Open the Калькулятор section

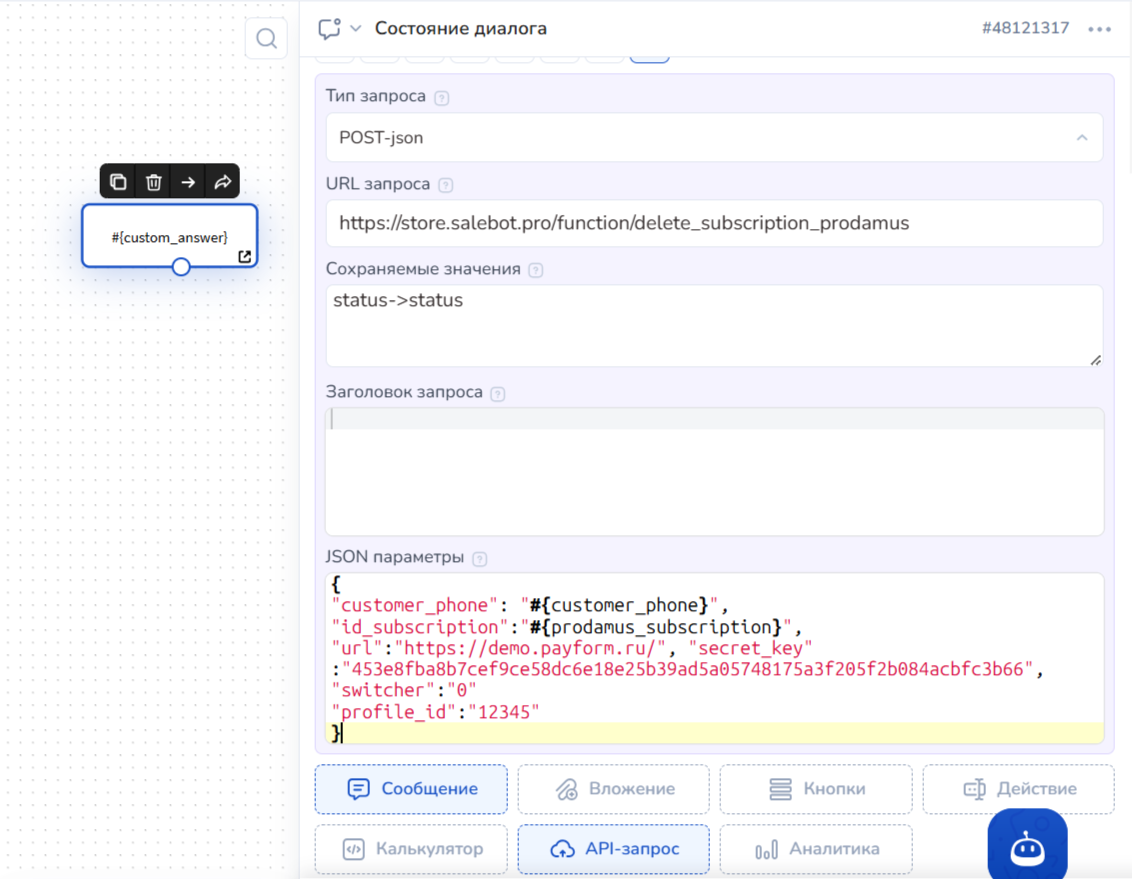pos(411,849)
